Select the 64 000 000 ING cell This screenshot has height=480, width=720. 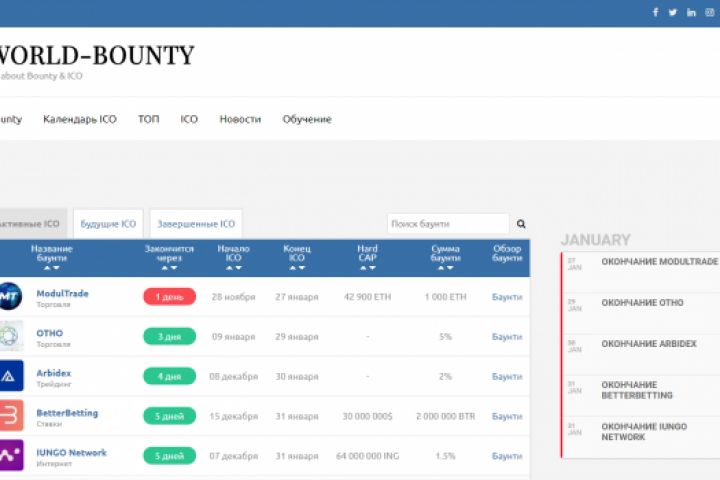point(367,456)
